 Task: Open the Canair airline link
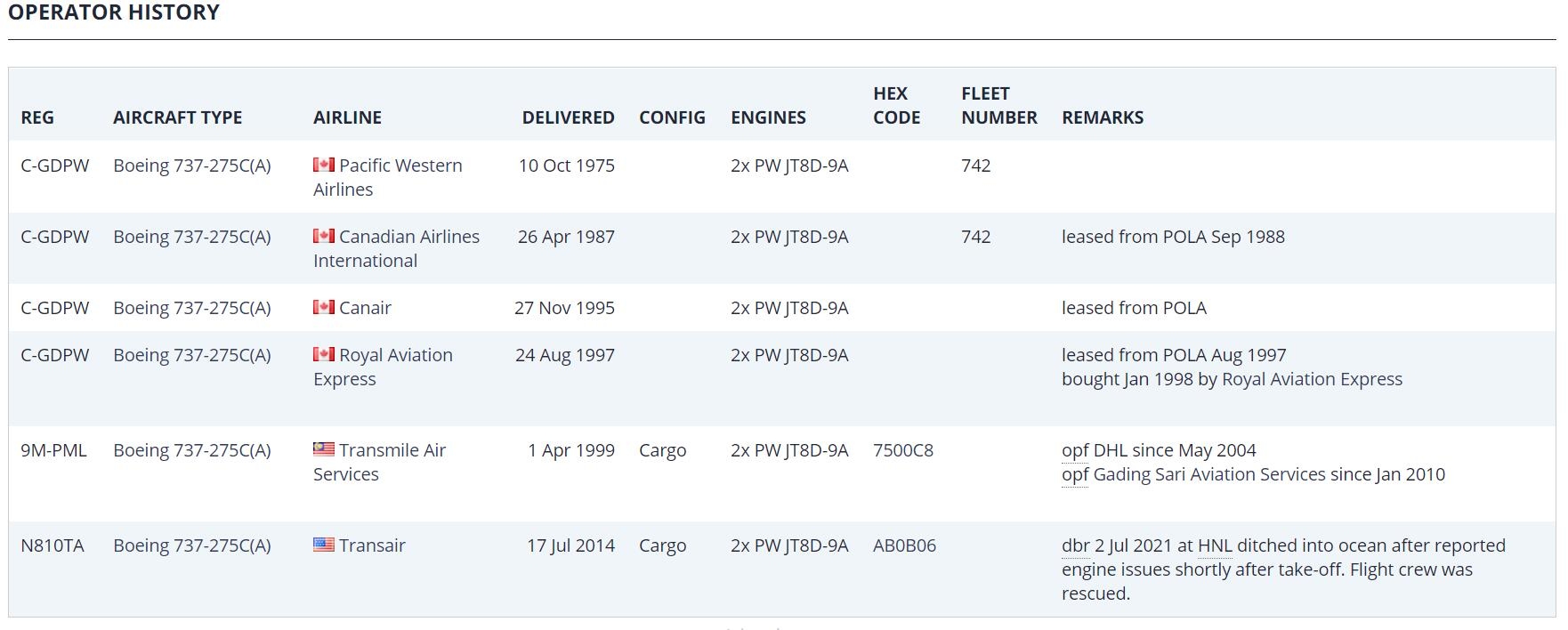tap(365, 308)
